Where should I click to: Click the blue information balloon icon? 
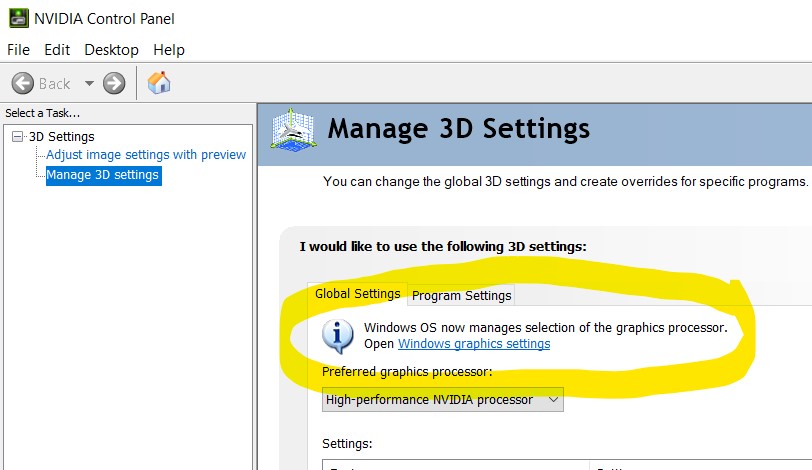338,335
